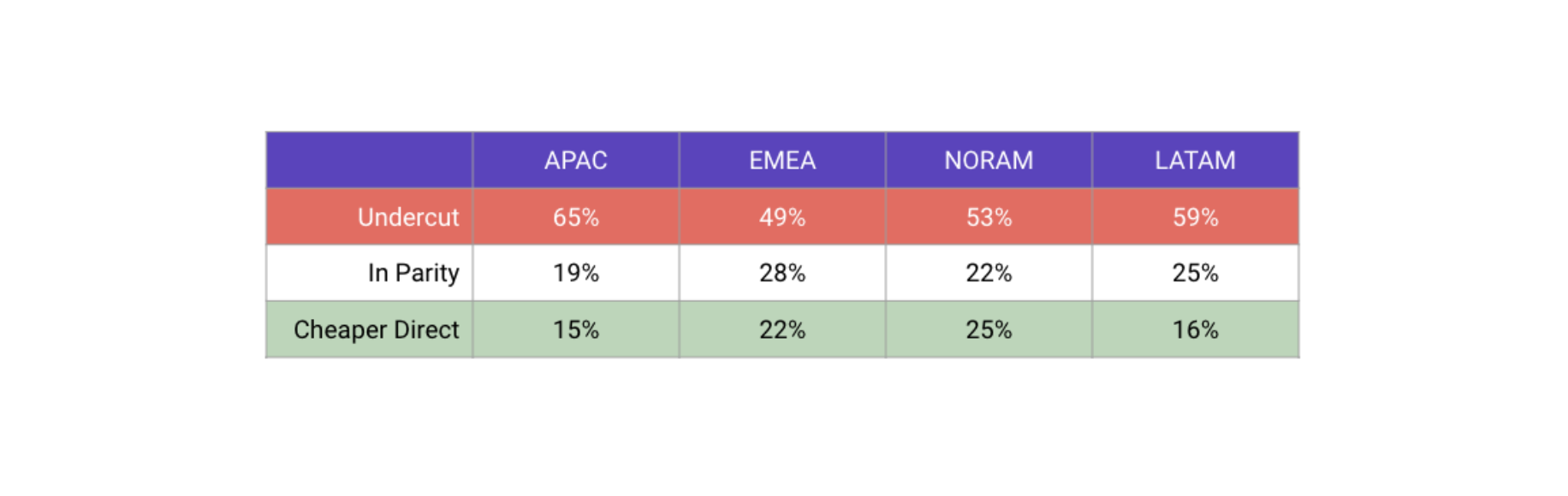Viewport: 1568px width, 496px height.
Task: Click the APAC column header
Action: [x=576, y=160]
